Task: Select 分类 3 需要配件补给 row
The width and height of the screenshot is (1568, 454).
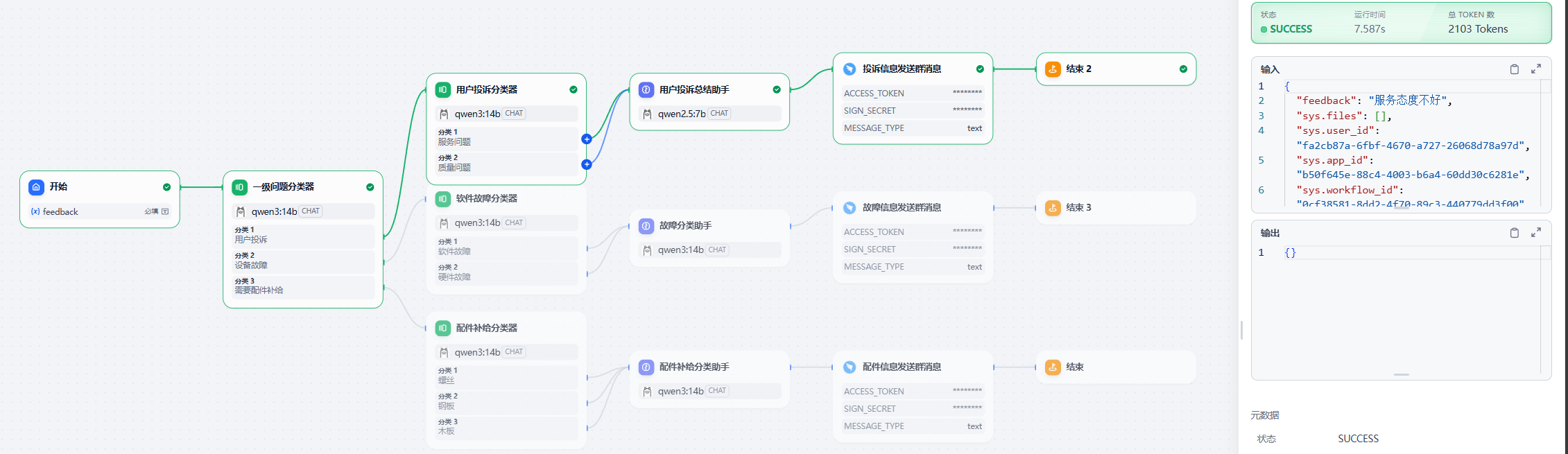Action: [303, 286]
